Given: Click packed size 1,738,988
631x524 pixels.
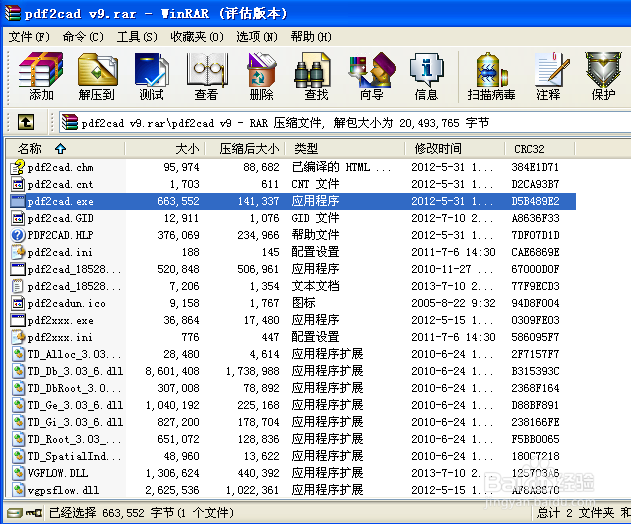Looking at the screenshot, I should click(x=252, y=371).
